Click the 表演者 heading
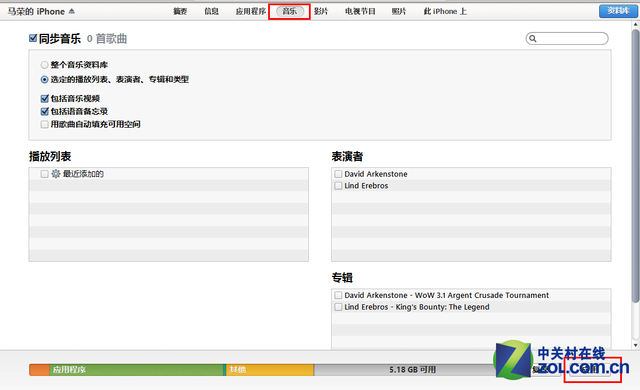640x390 pixels. (x=347, y=156)
